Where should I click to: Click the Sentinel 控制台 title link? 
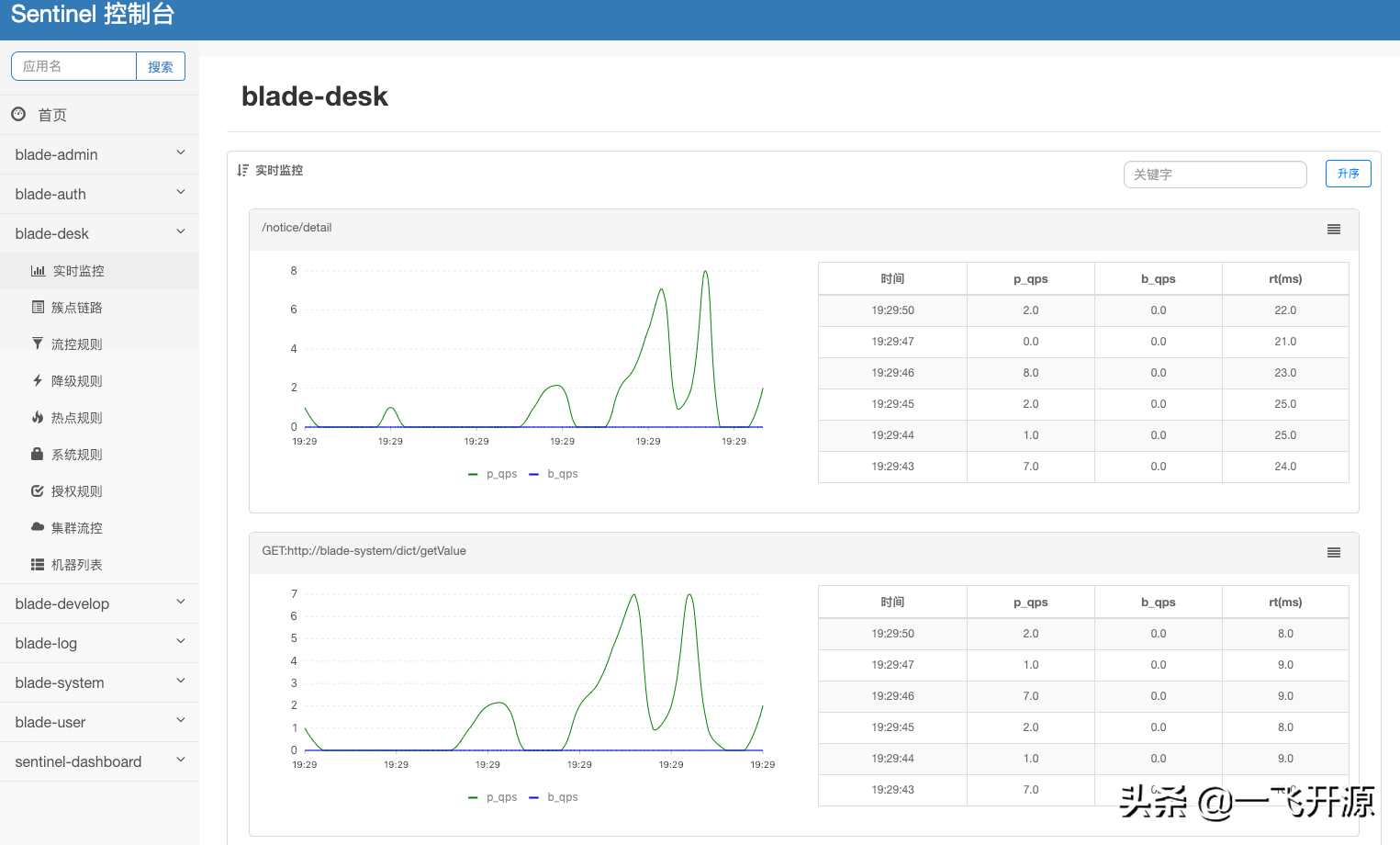[93, 15]
